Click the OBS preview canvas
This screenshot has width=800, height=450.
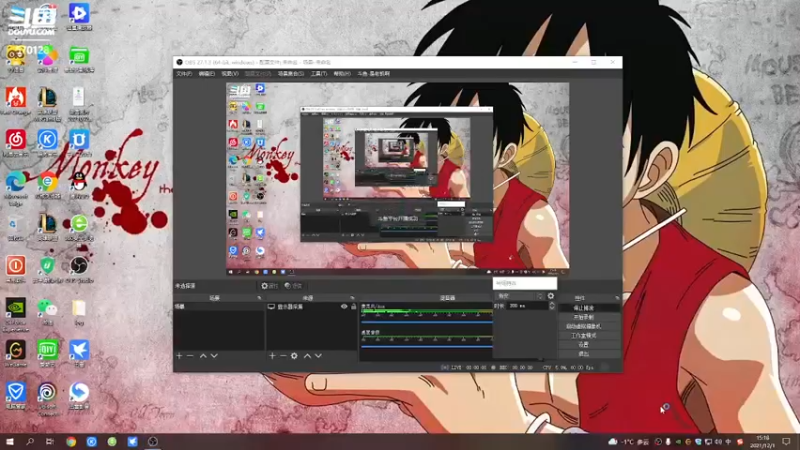[x=397, y=179]
